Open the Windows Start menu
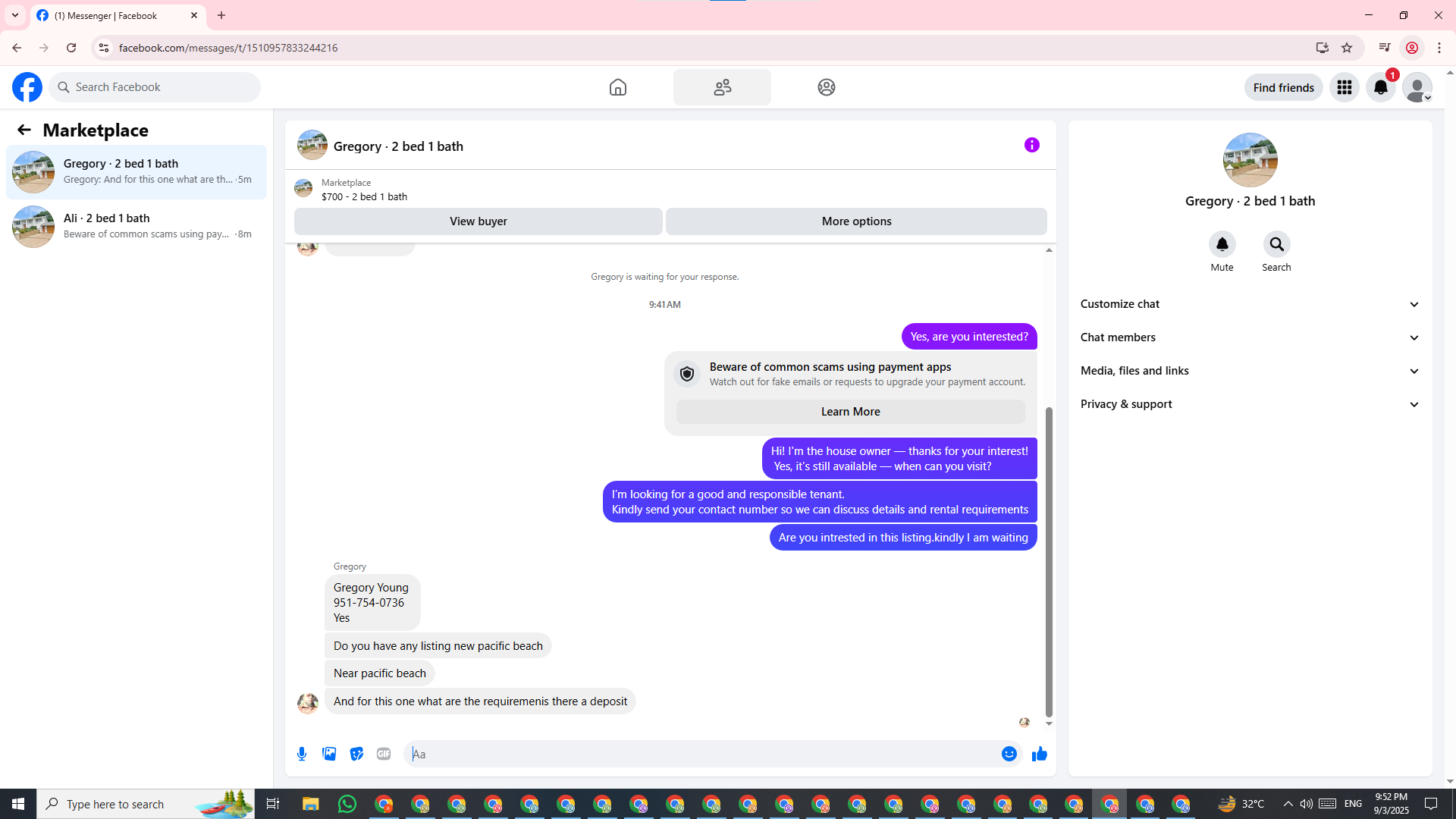This screenshot has width=1456, height=819. pyautogui.click(x=18, y=804)
